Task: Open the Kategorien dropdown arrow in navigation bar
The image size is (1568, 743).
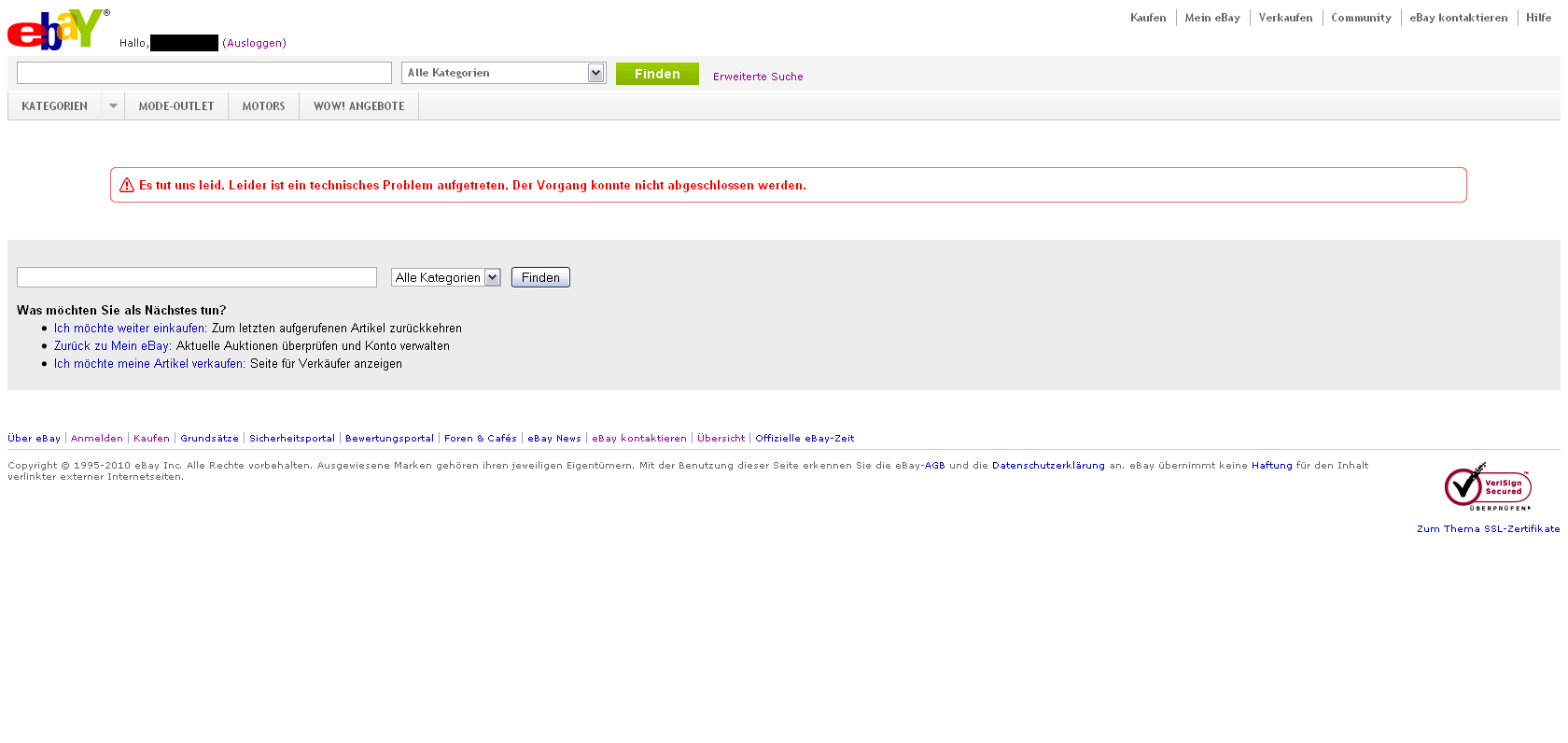Action: coord(113,105)
